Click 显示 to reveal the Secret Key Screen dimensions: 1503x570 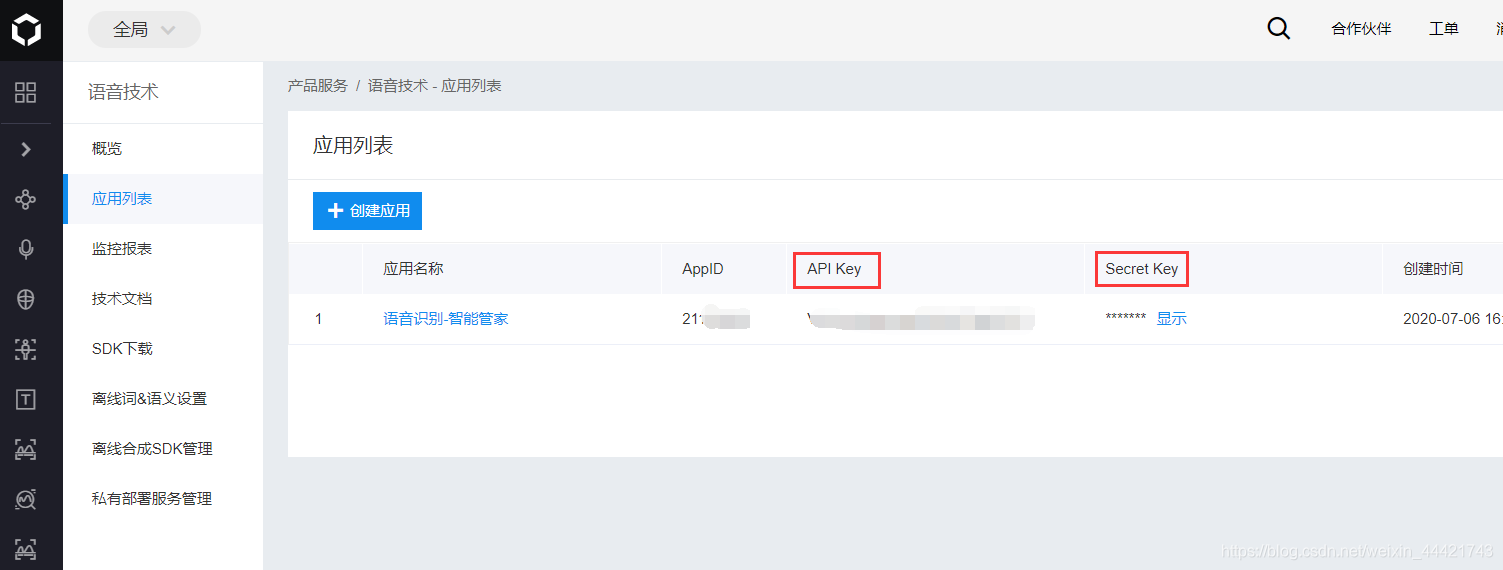click(1171, 319)
